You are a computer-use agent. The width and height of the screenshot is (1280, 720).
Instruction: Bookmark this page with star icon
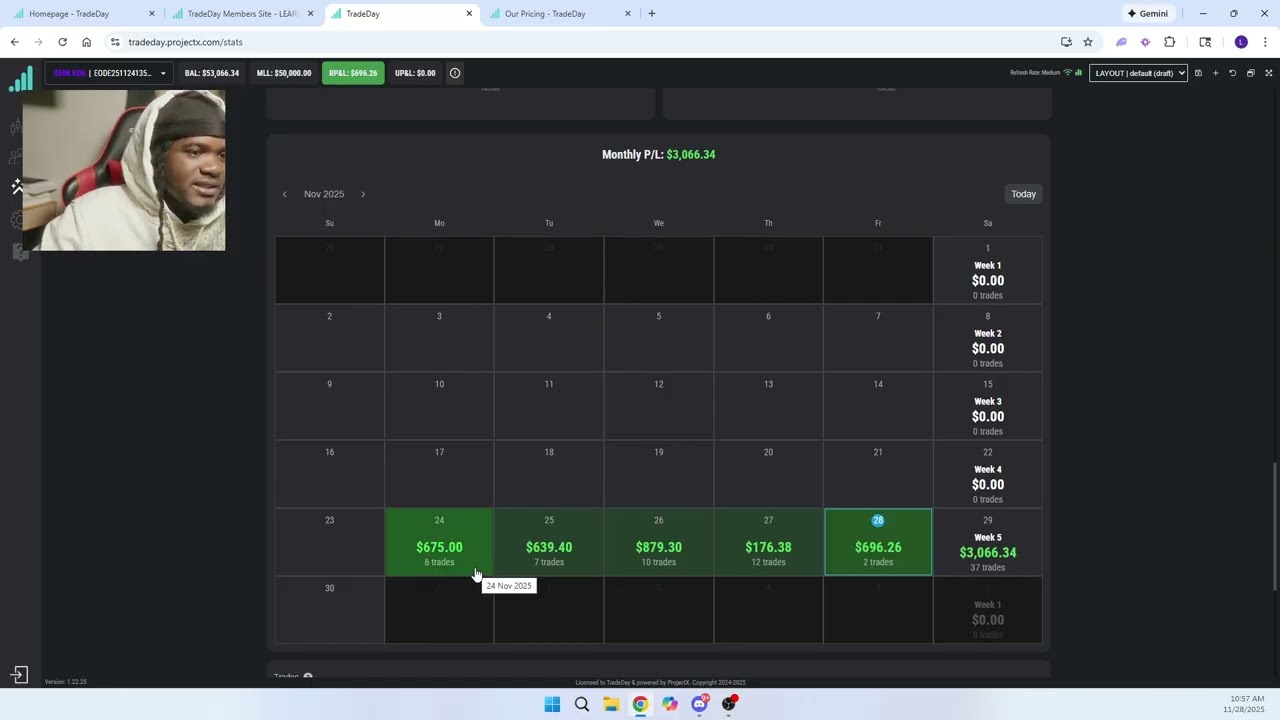point(1088,42)
